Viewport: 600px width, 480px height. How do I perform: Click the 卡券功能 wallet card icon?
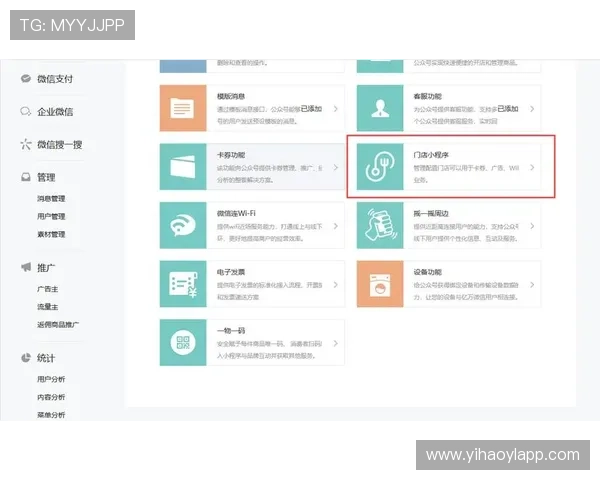(x=183, y=167)
